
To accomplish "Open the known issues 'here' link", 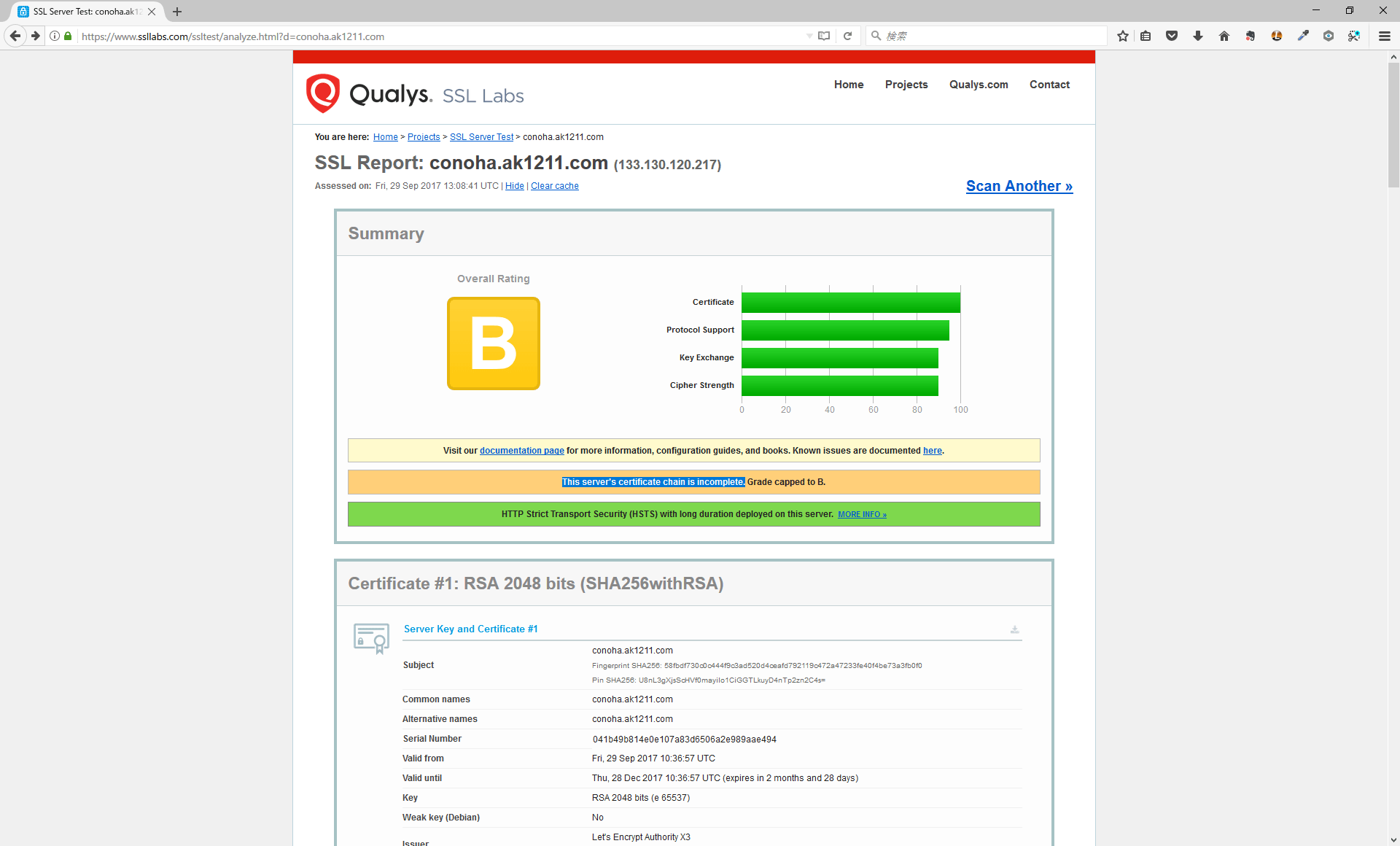I will pos(933,451).
